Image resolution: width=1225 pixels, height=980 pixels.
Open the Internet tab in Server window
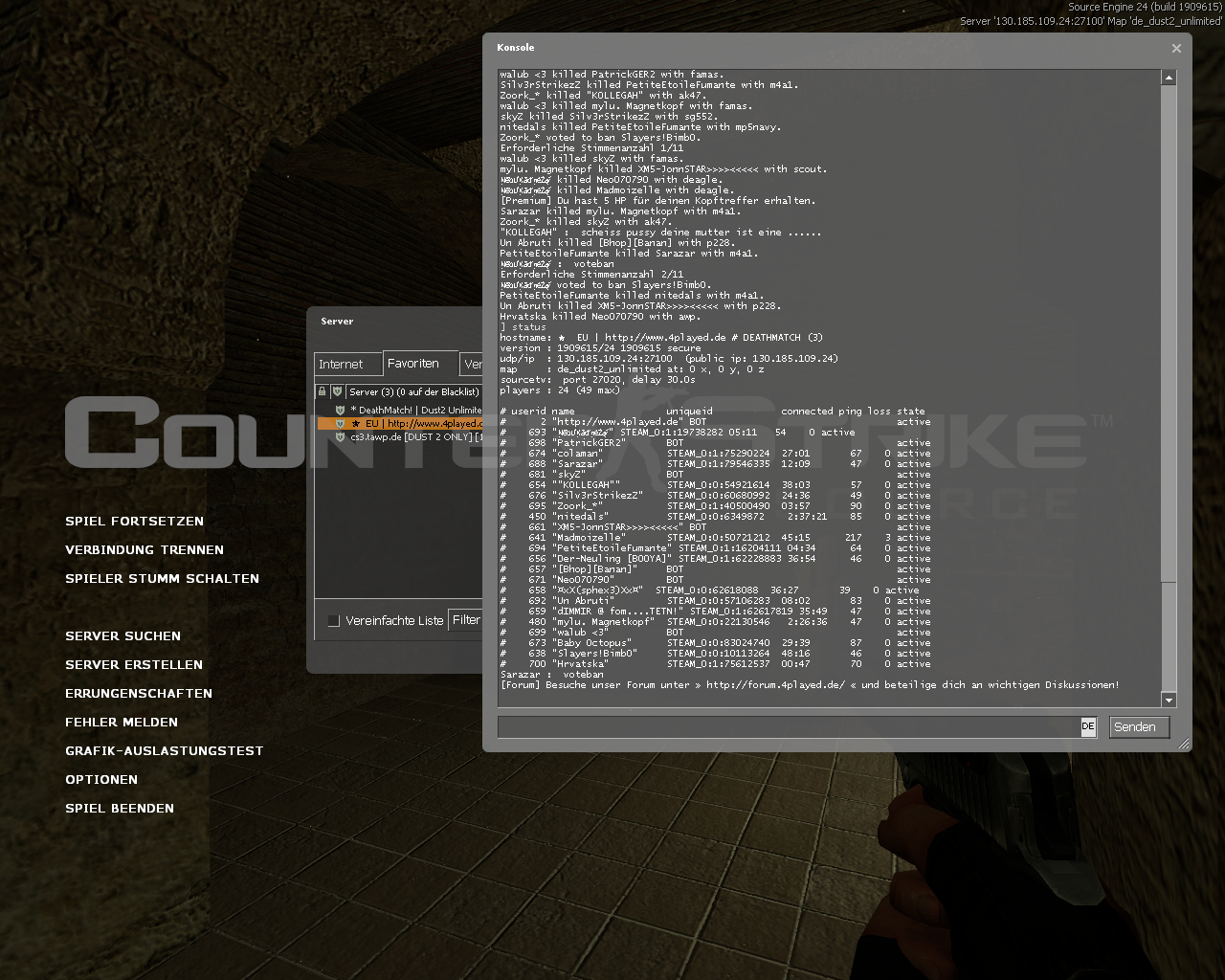click(x=348, y=365)
